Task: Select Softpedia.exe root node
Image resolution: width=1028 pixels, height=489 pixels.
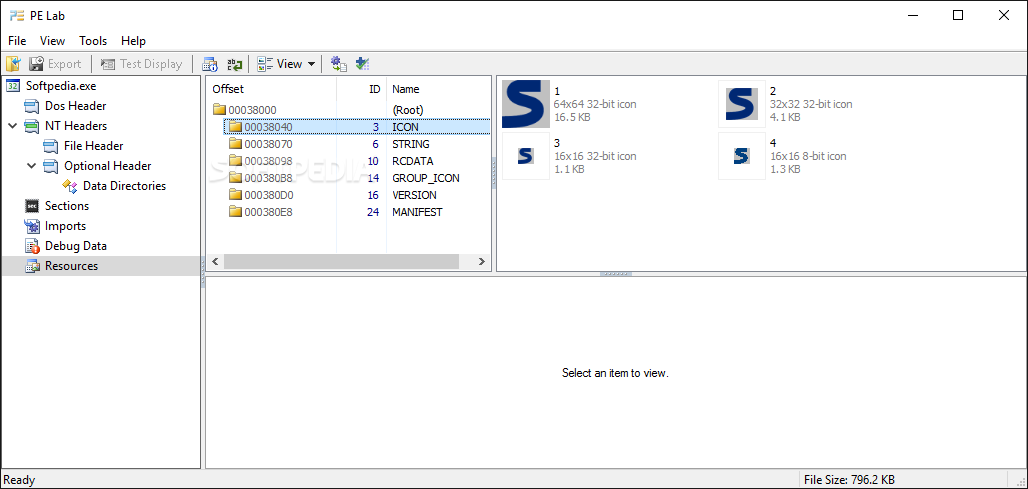Action: pos(61,86)
